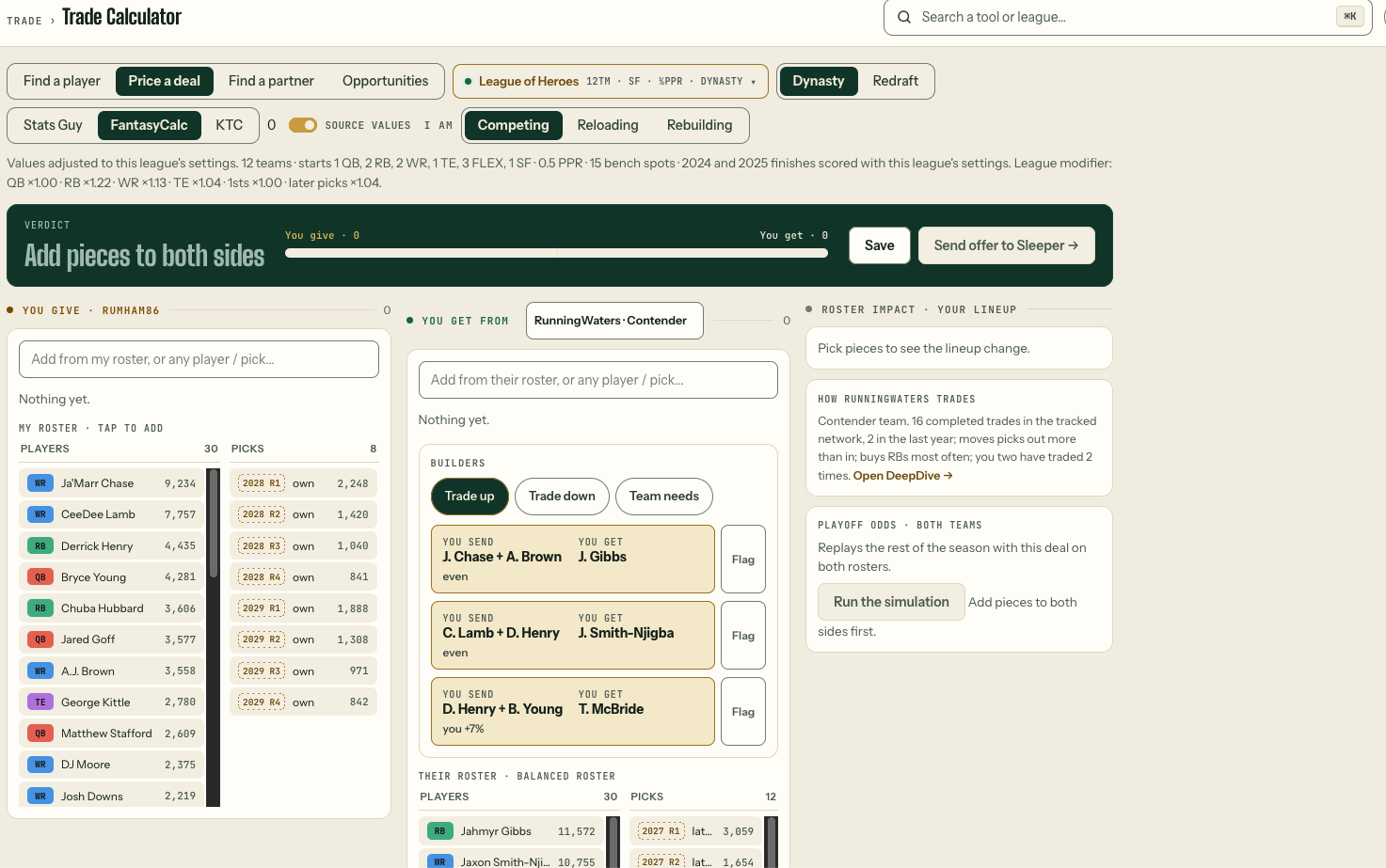This screenshot has width=1386, height=868.
Task: Click Send offer to Sleeper
Action: point(1006,245)
